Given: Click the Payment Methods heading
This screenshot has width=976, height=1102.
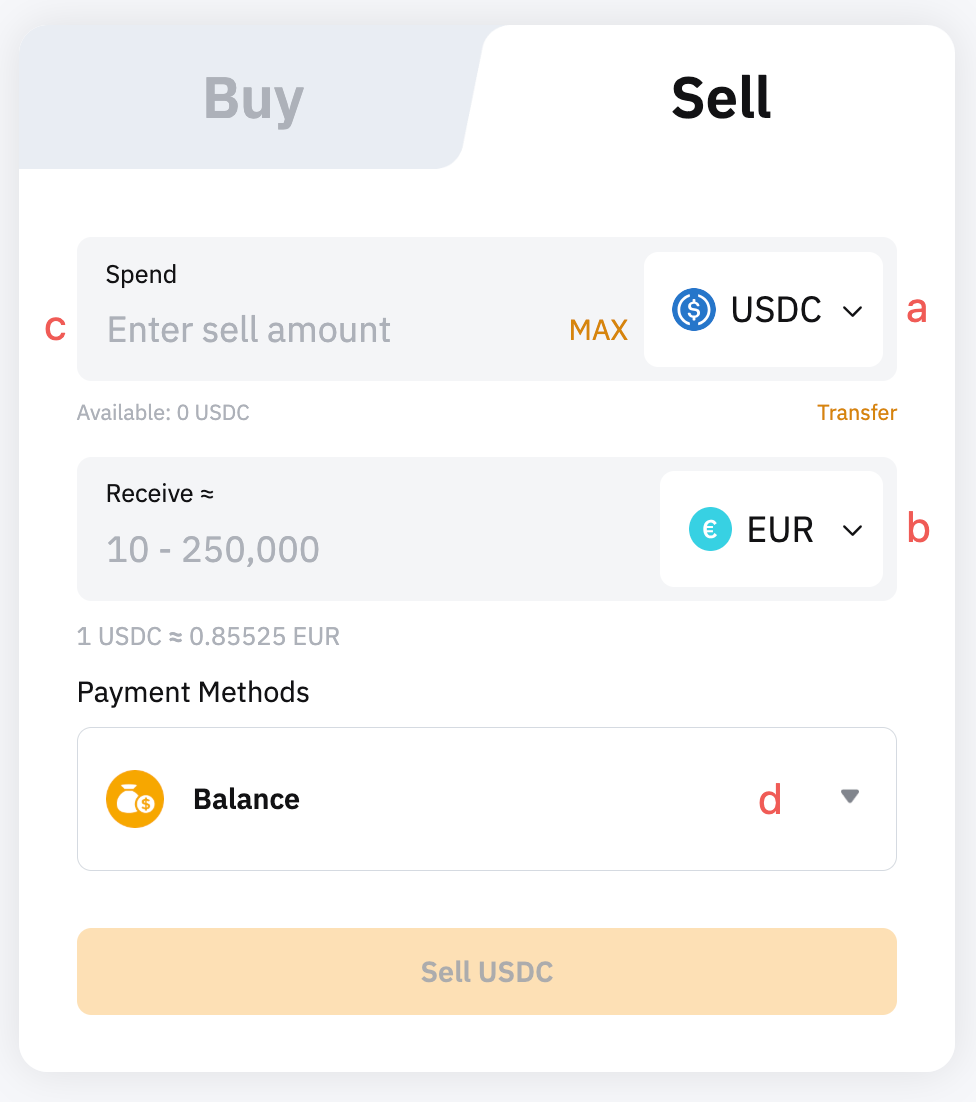Looking at the screenshot, I should point(193,692).
